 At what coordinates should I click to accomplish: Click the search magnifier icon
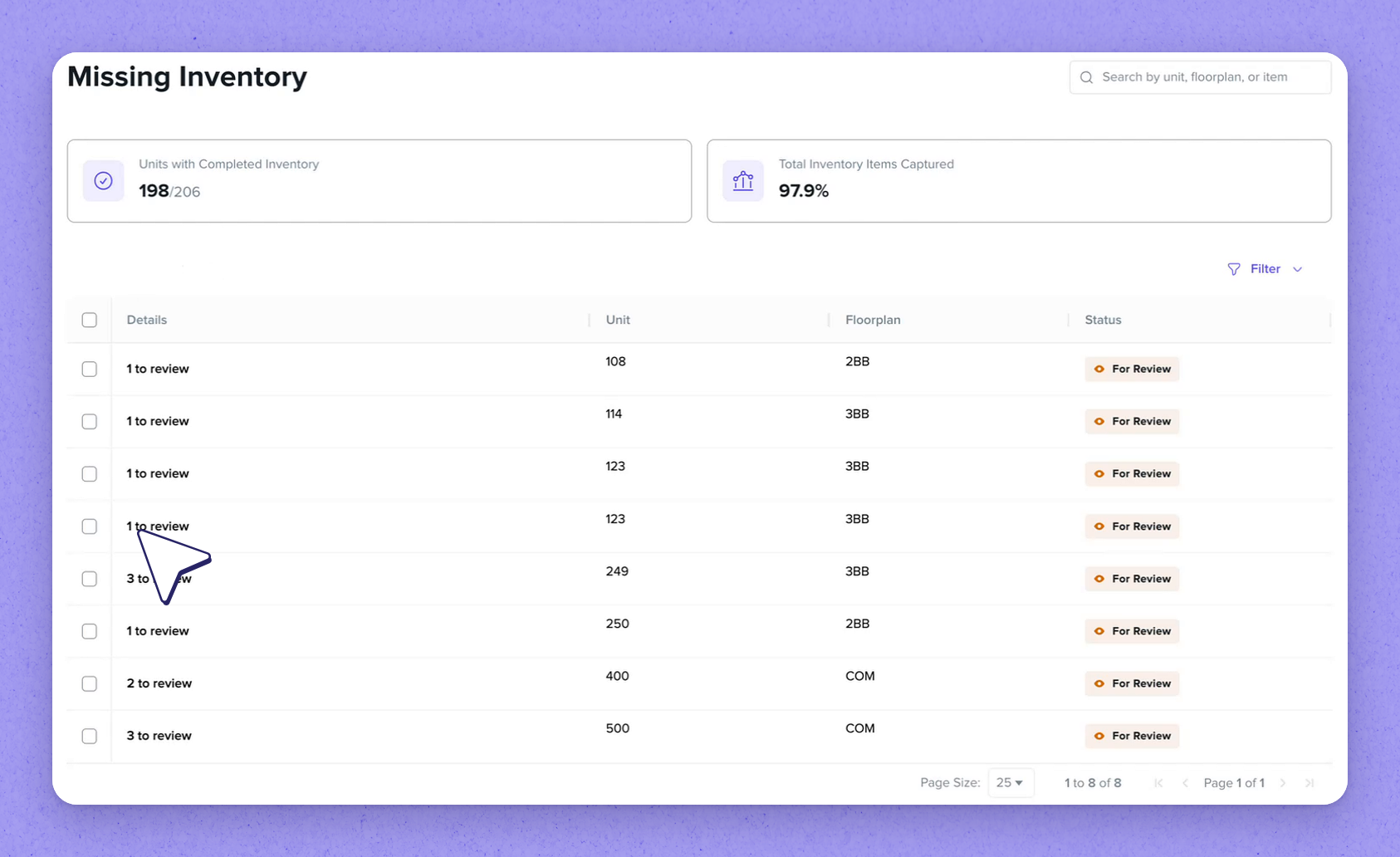(x=1086, y=77)
